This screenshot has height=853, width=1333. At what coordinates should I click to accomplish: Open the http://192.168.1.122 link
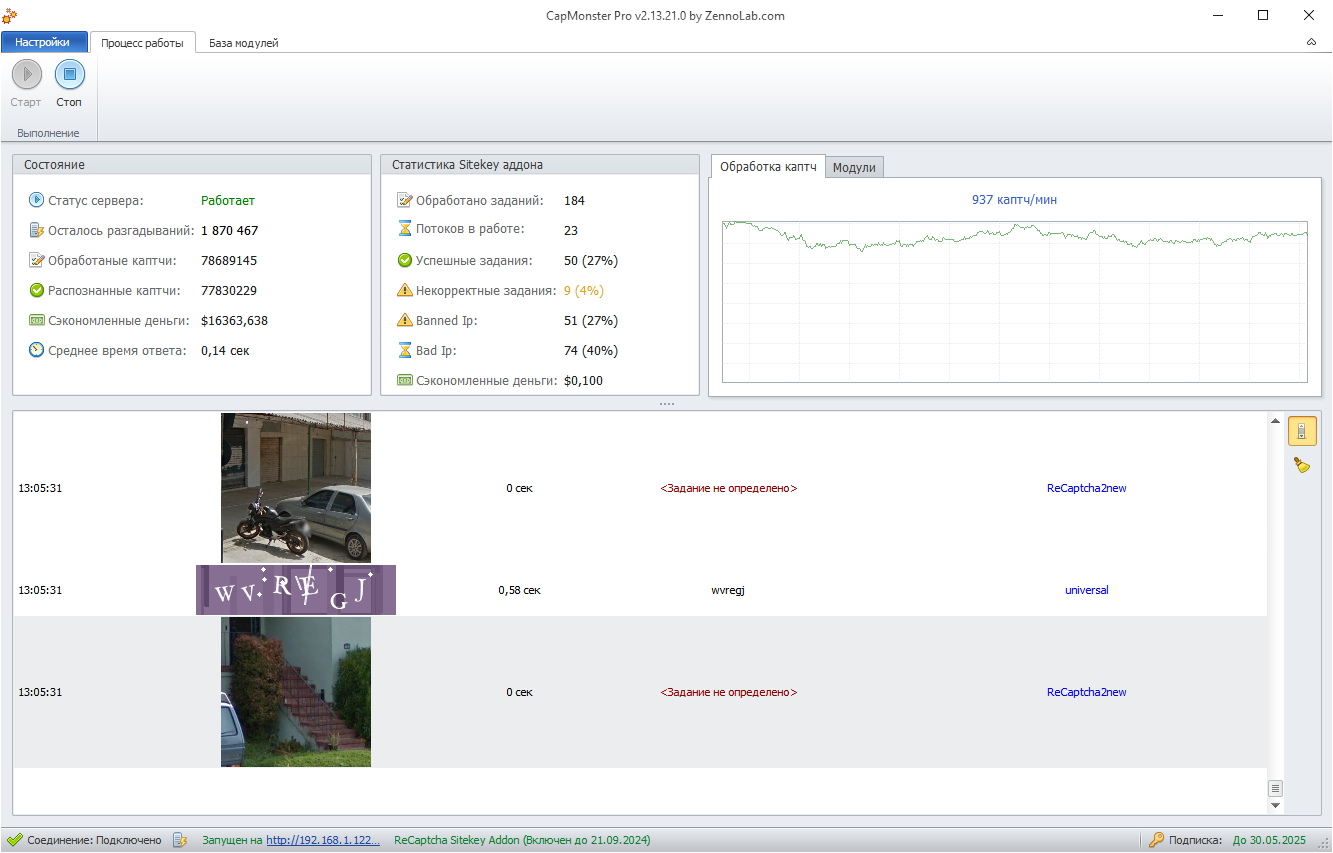click(x=322, y=840)
